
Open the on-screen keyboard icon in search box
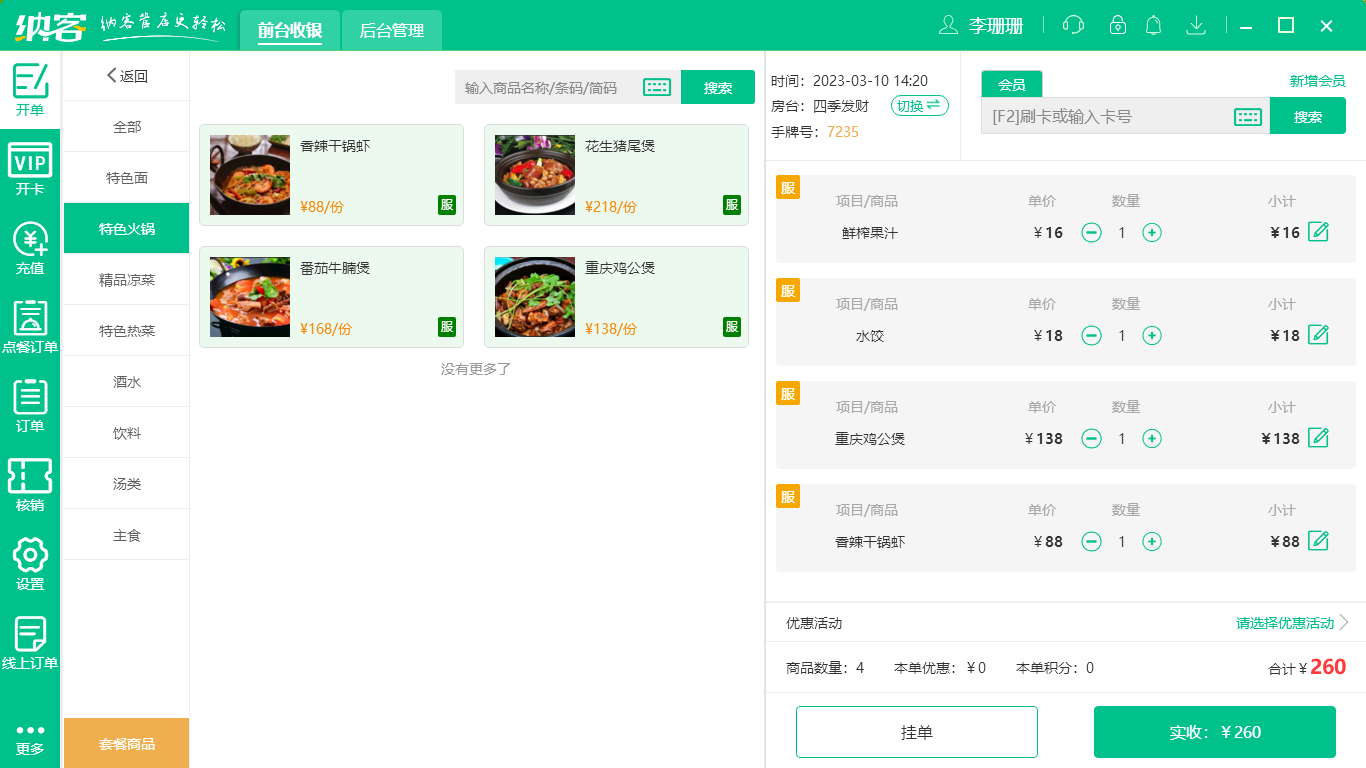(657, 87)
